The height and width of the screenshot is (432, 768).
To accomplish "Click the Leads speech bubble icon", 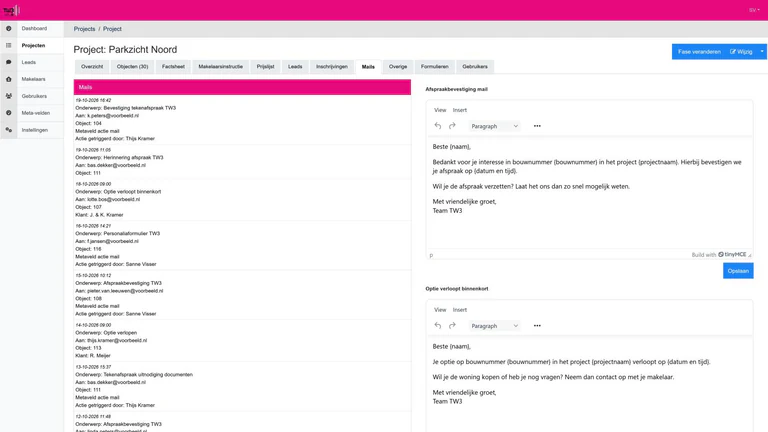I will coord(8,62).
